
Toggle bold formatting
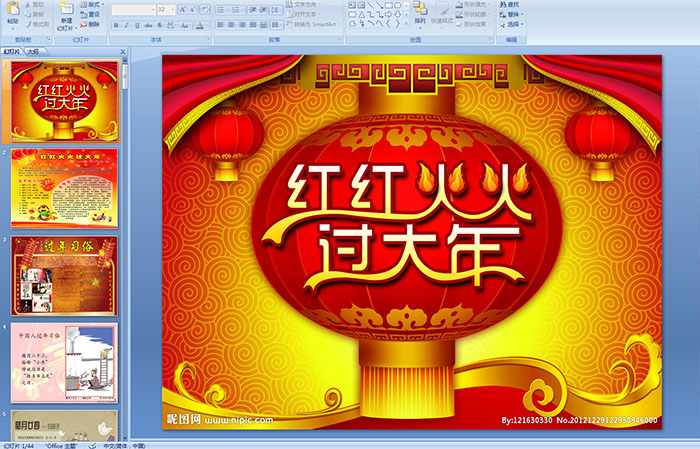(116, 25)
